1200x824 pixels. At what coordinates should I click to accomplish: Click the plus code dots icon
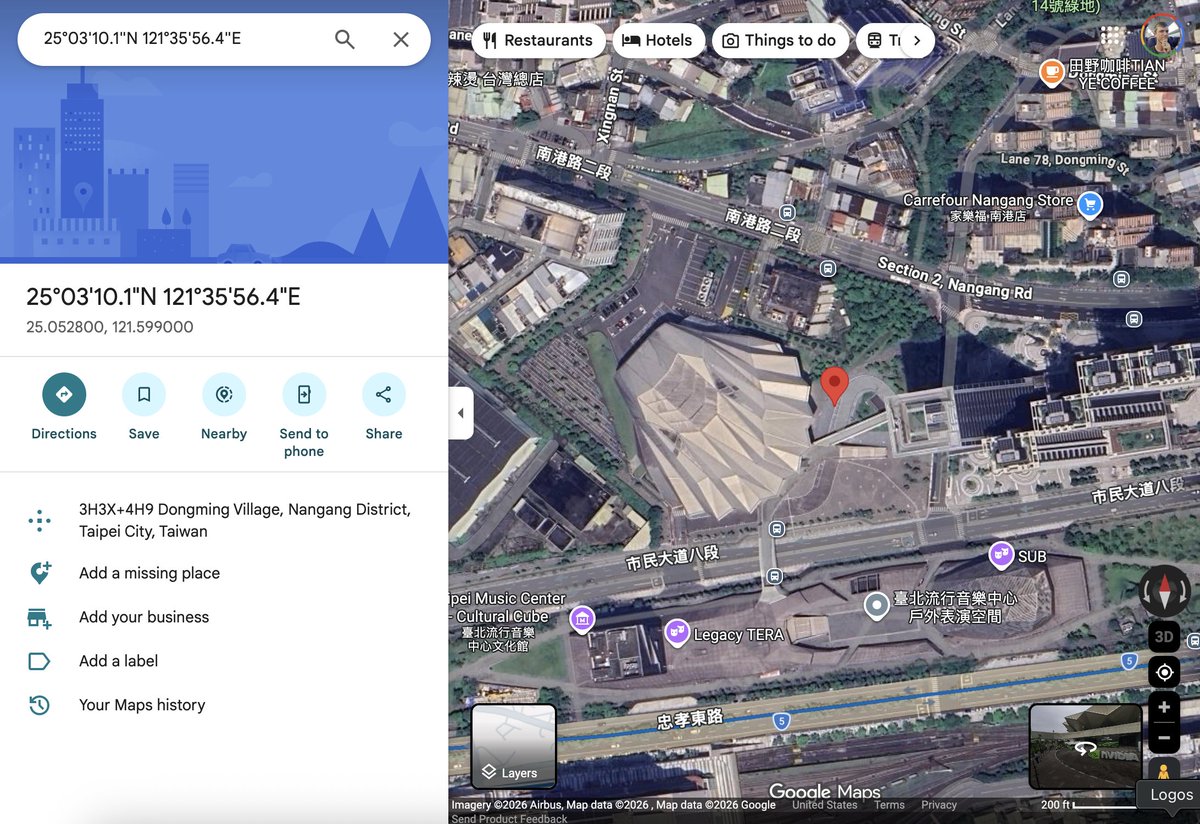click(39, 520)
